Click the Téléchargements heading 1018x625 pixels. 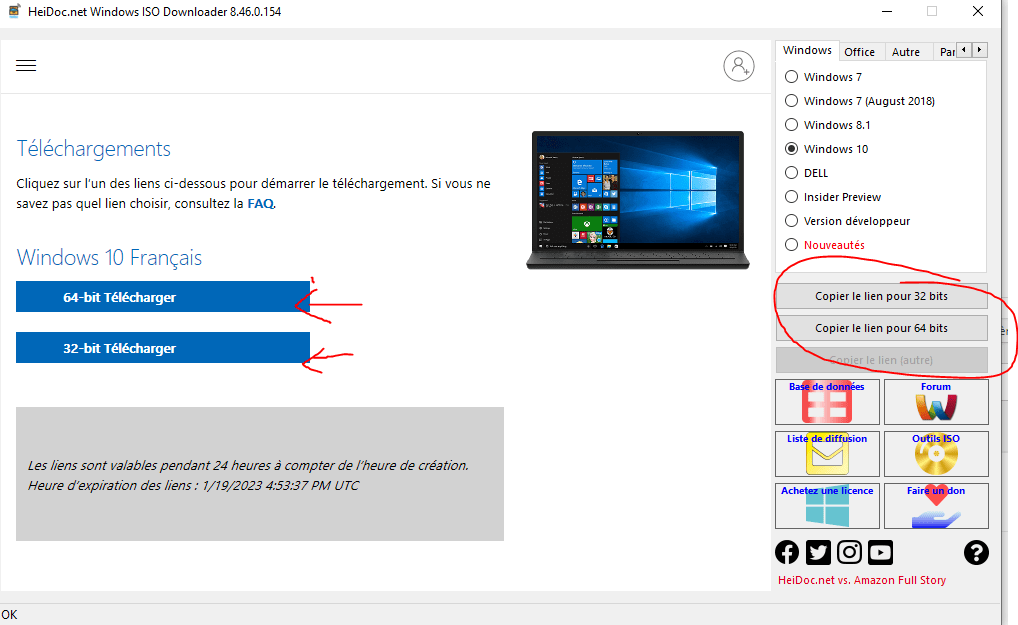pos(93,149)
